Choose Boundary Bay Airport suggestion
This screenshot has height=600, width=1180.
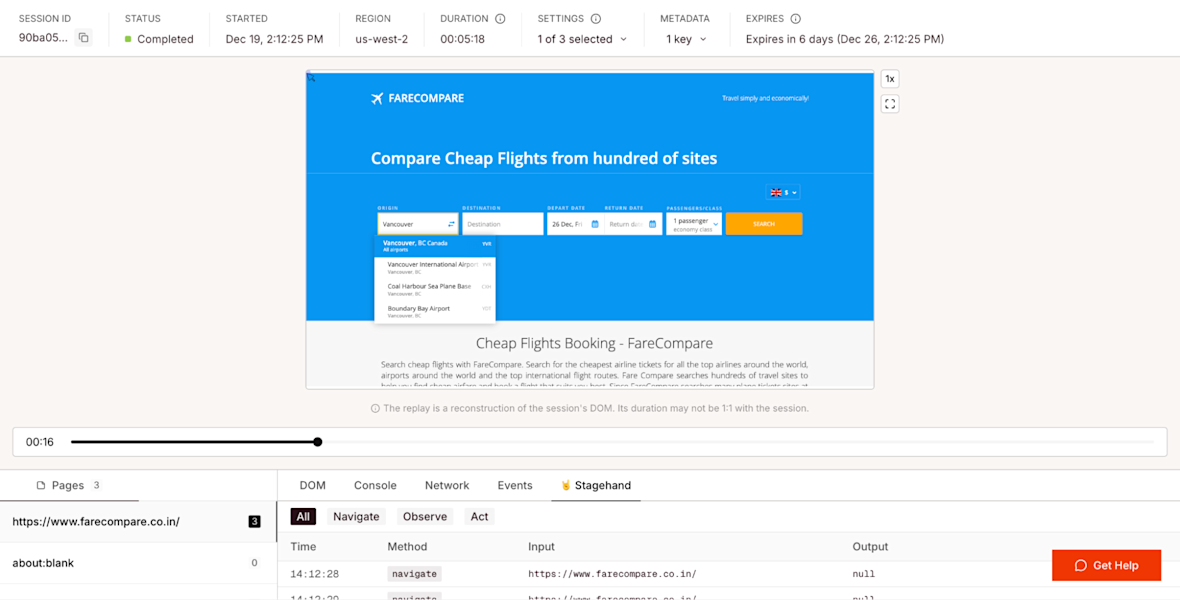pyautogui.click(x=436, y=311)
